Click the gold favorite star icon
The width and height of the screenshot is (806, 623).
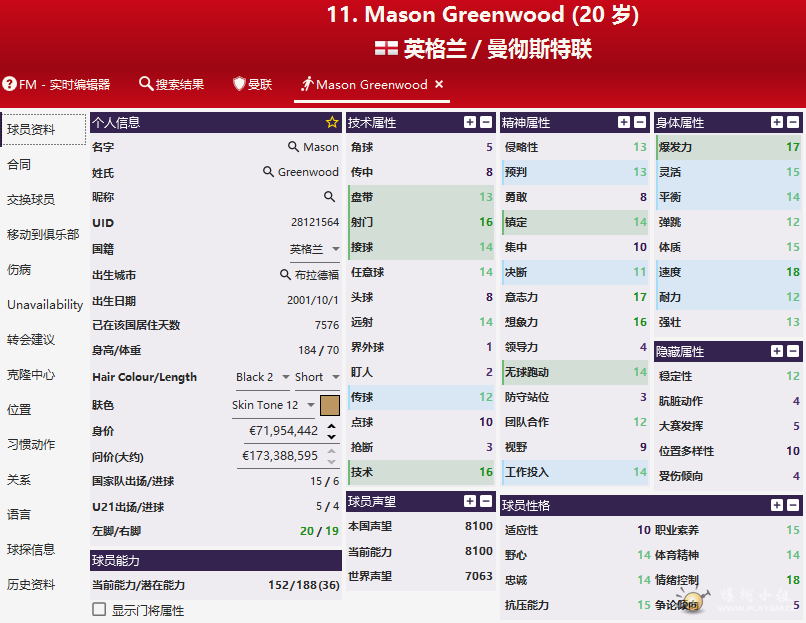(332, 122)
